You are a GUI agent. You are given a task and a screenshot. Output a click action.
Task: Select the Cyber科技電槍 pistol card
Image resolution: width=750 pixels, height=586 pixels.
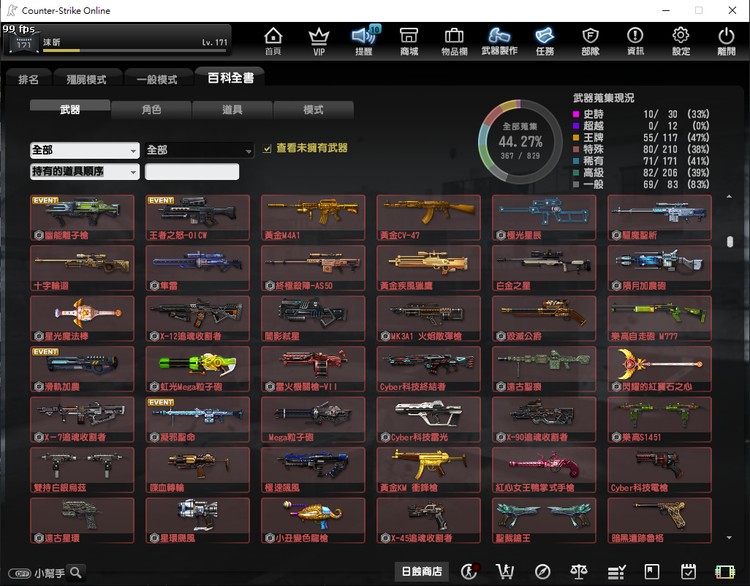click(660, 470)
